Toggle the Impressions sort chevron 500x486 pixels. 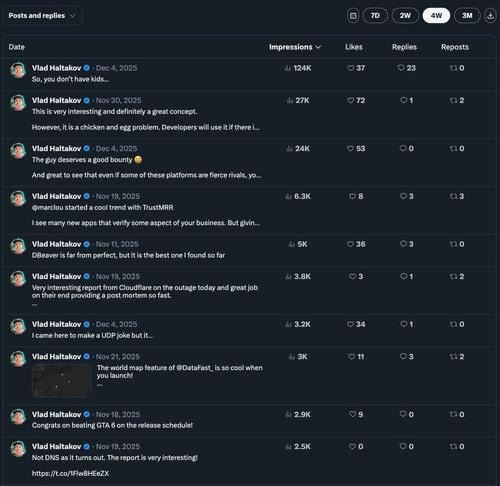point(318,47)
